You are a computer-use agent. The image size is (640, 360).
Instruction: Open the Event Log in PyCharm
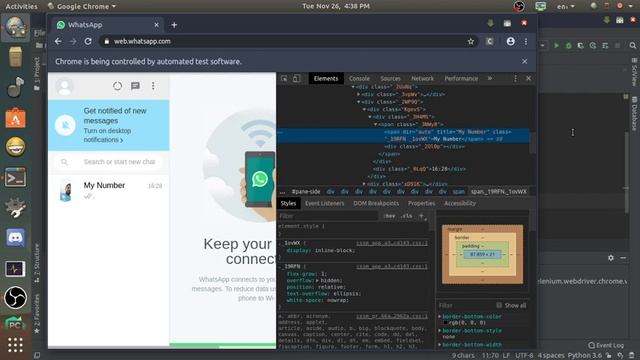606,345
